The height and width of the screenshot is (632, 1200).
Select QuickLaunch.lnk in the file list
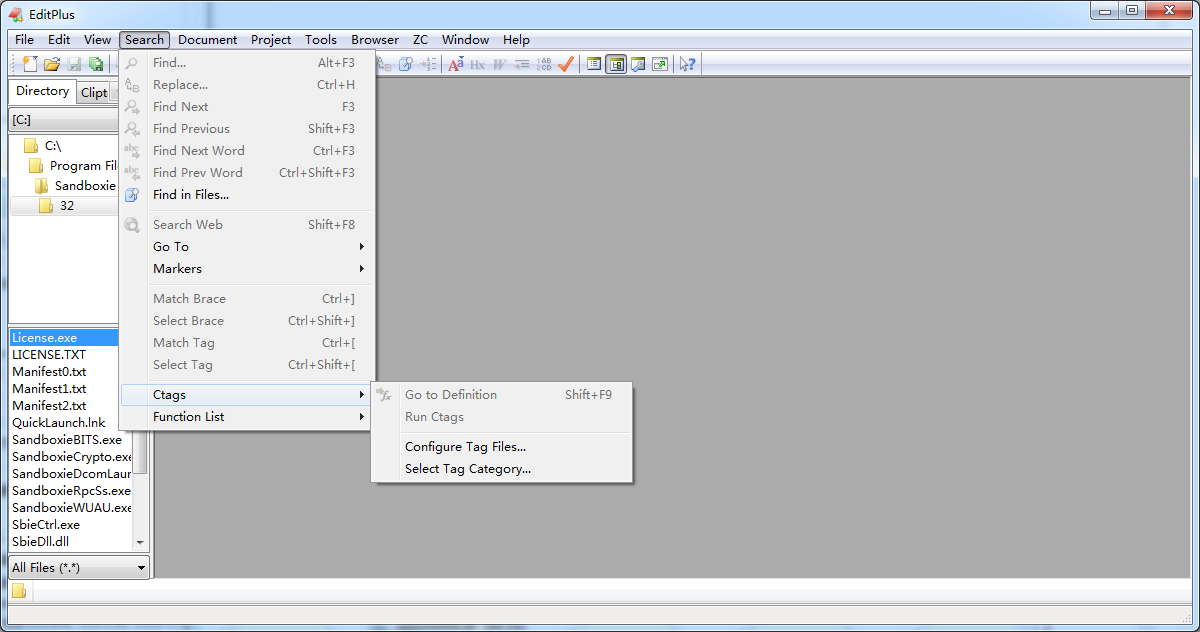[58, 423]
